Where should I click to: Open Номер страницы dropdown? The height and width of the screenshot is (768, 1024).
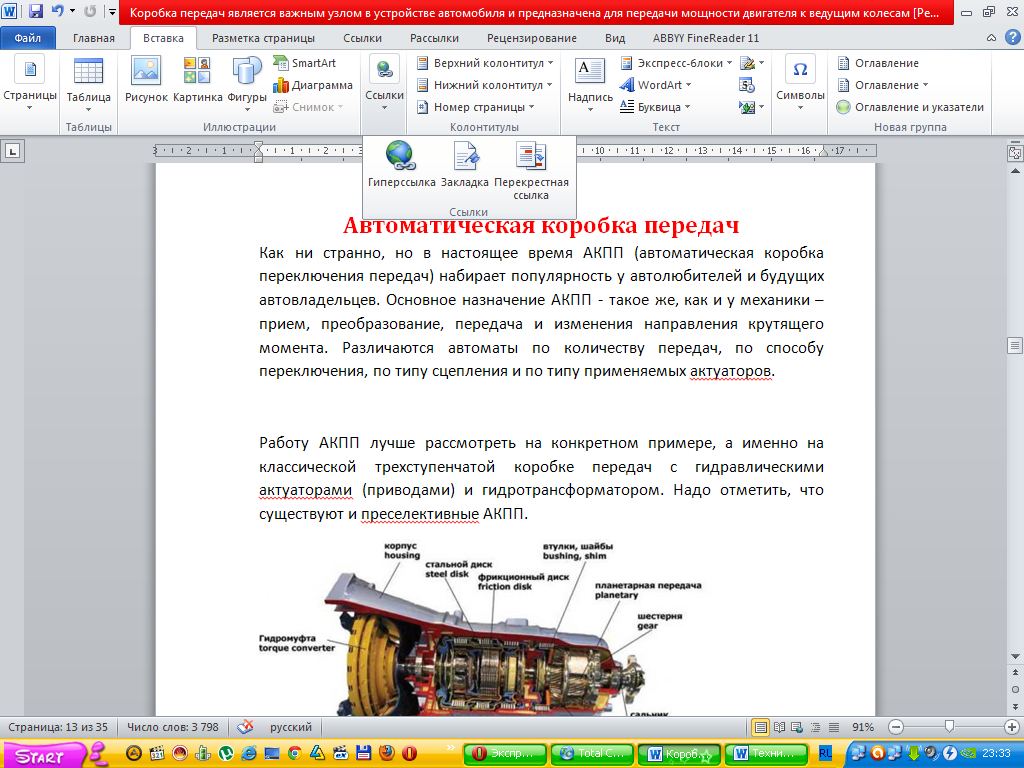pyautogui.click(x=475, y=107)
